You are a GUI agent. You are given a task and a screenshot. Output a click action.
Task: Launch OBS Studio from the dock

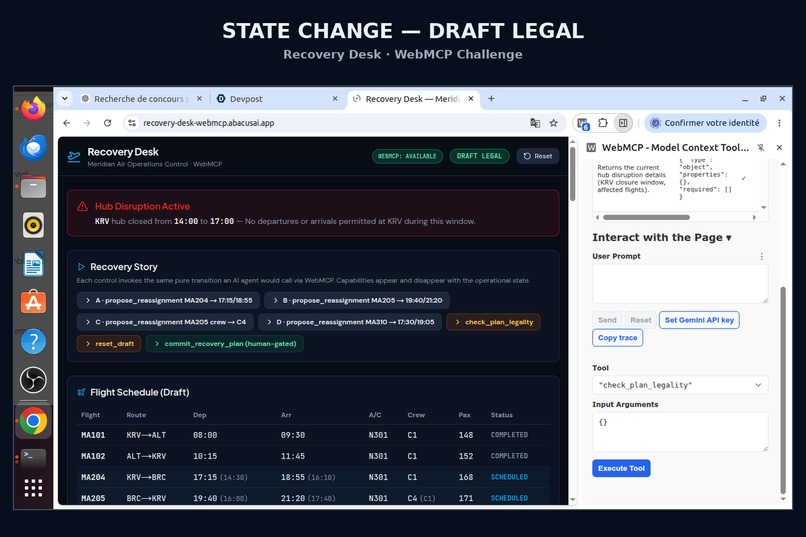[x=33, y=380]
